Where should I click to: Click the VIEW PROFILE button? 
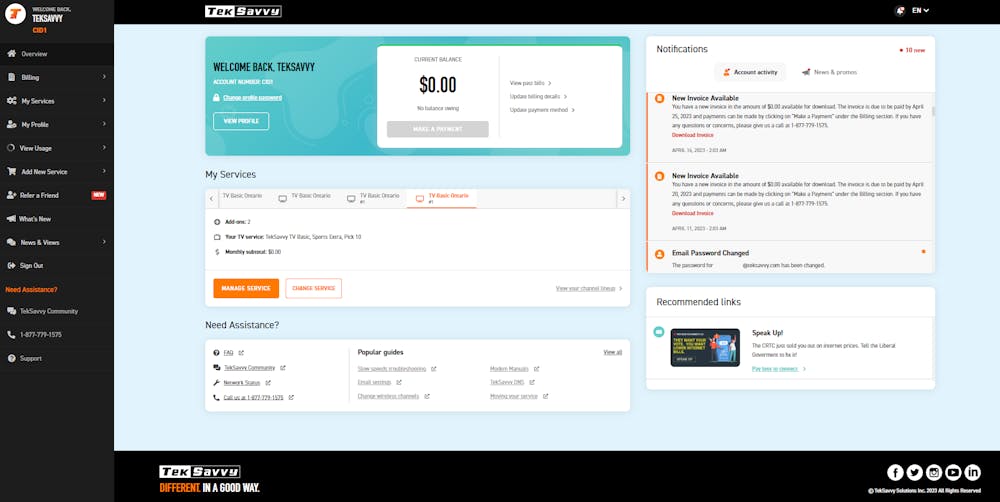point(241,121)
